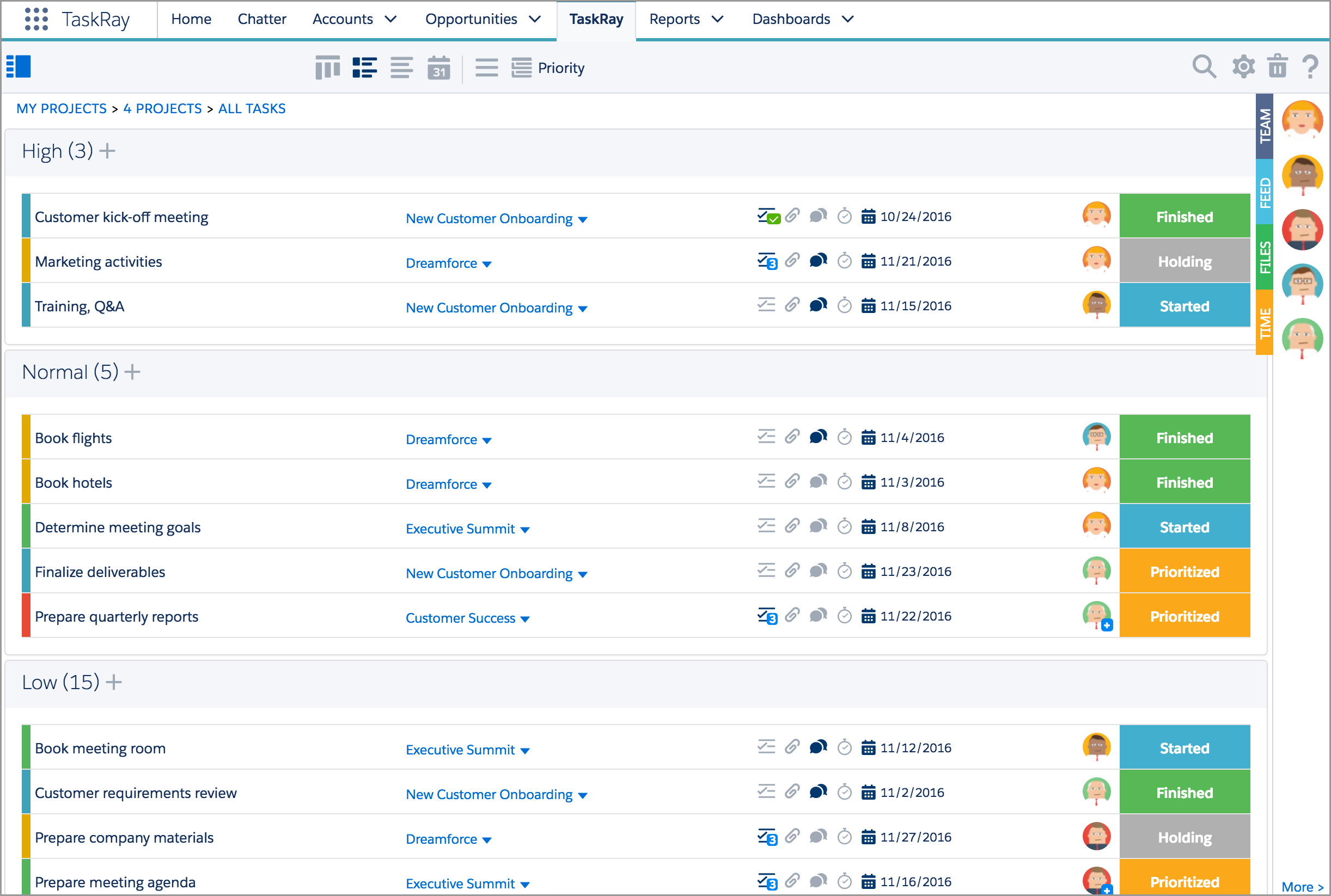Expand the Dashboards nav dropdown
This screenshot has width=1331, height=896.
848,20
